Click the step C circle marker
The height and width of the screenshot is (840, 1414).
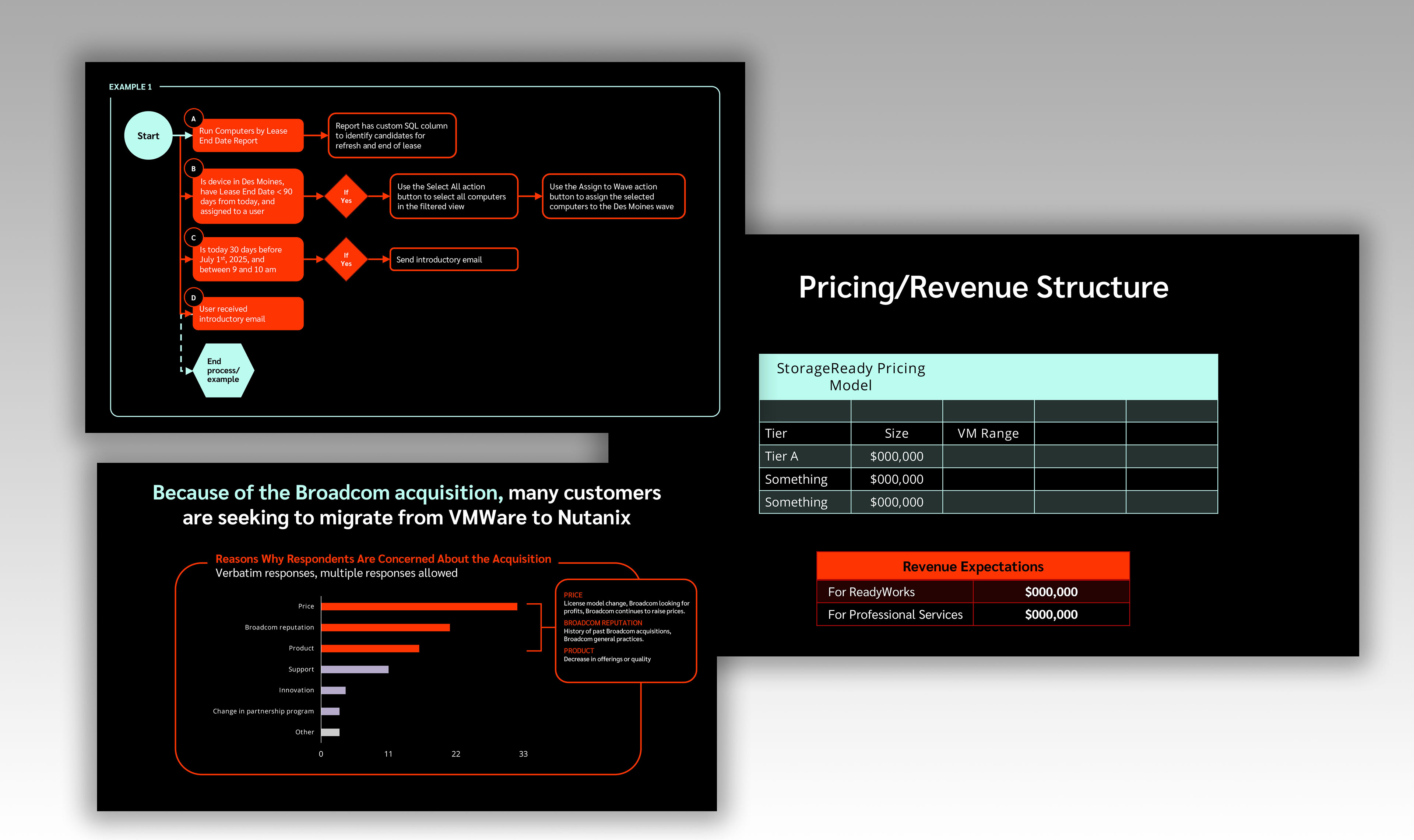194,238
